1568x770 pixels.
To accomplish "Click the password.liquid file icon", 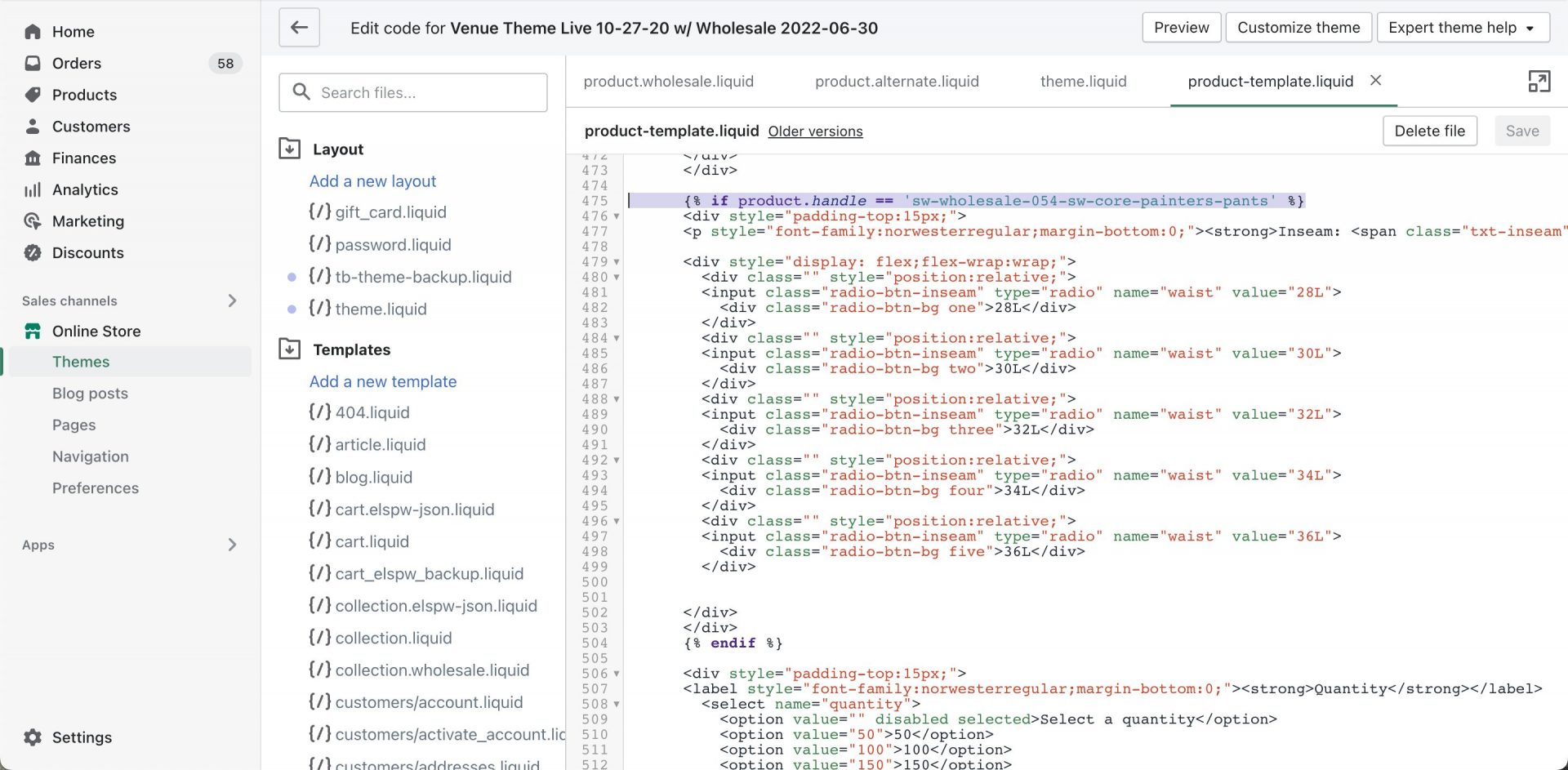I will click(x=319, y=244).
